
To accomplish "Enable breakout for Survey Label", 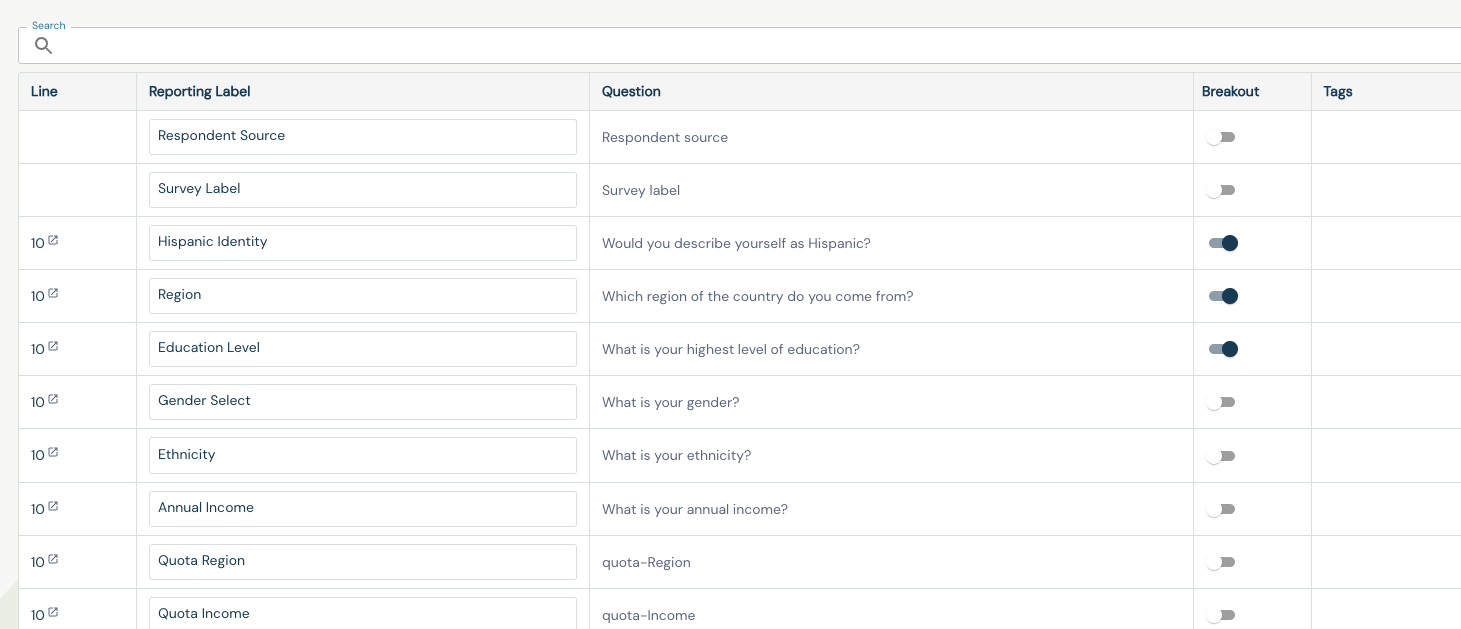I will point(1221,190).
